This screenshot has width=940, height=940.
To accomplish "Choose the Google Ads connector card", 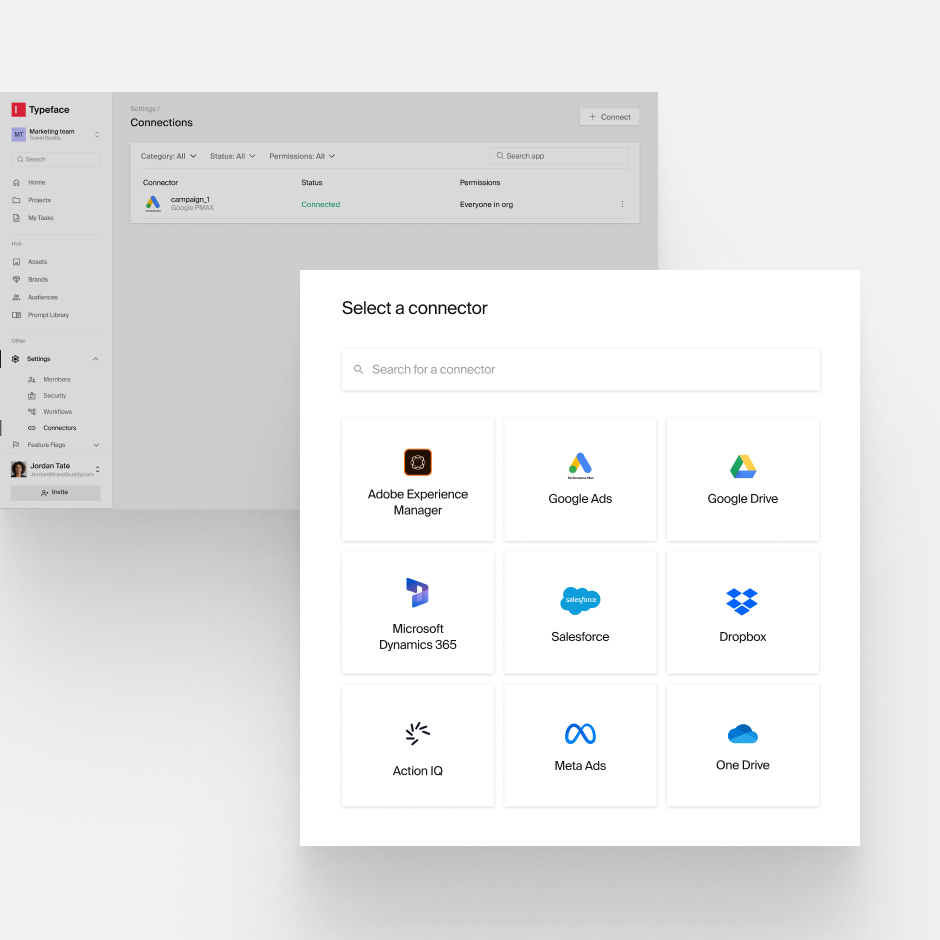I will pos(580,480).
